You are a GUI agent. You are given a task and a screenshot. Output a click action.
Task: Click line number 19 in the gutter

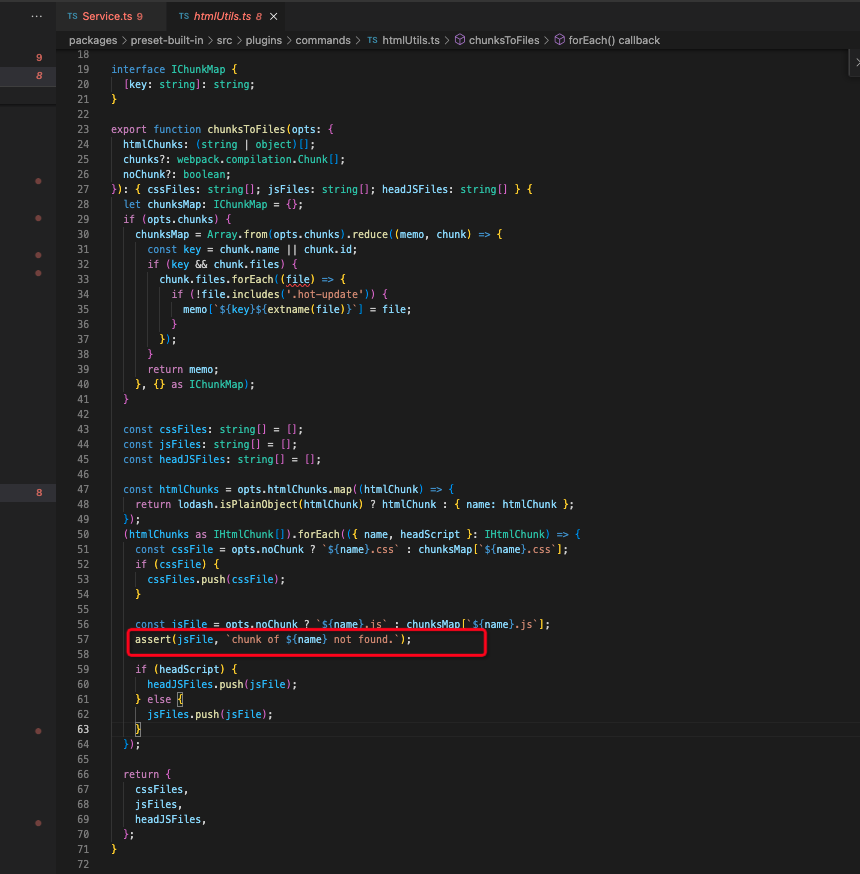[83, 69]
